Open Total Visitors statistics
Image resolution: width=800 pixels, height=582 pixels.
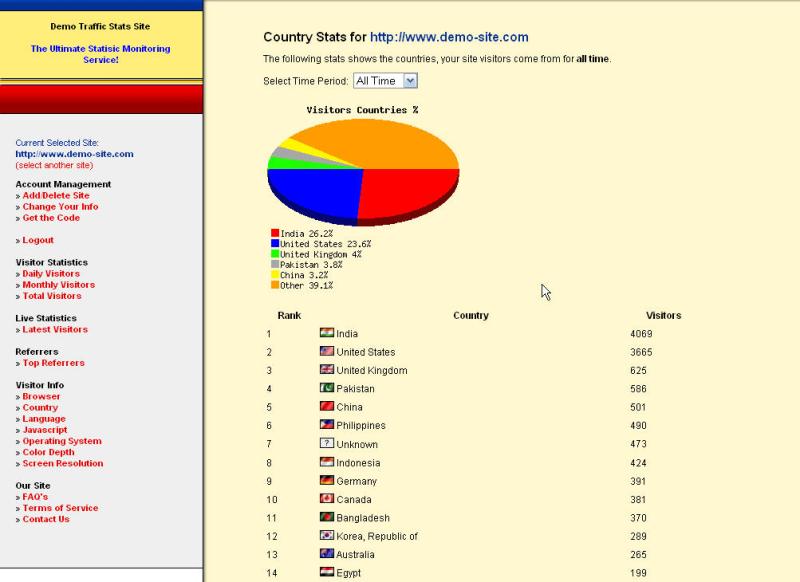(x=52, y=296)
